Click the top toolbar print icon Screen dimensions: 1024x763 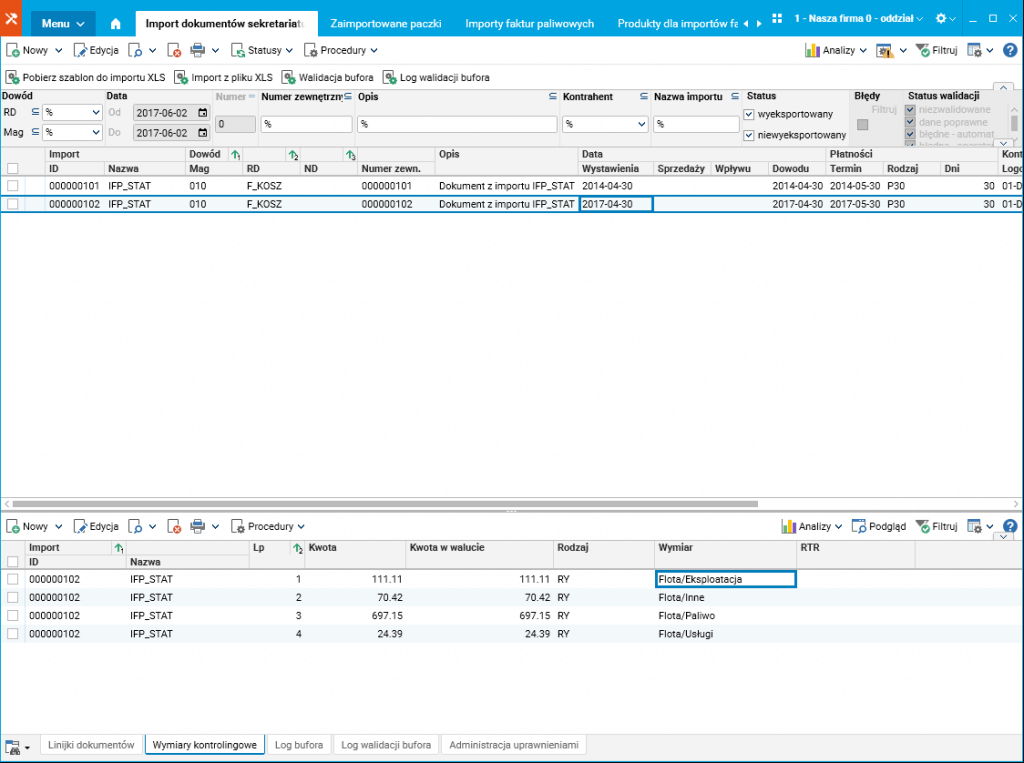(x=197, y=50)
